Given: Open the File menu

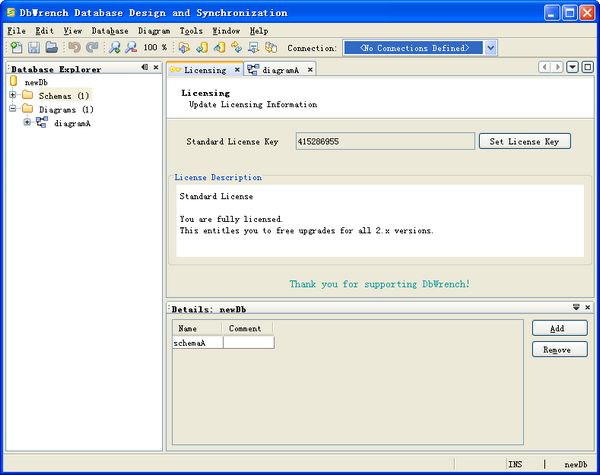Looking at the screenshot, I should pos(16,31).
